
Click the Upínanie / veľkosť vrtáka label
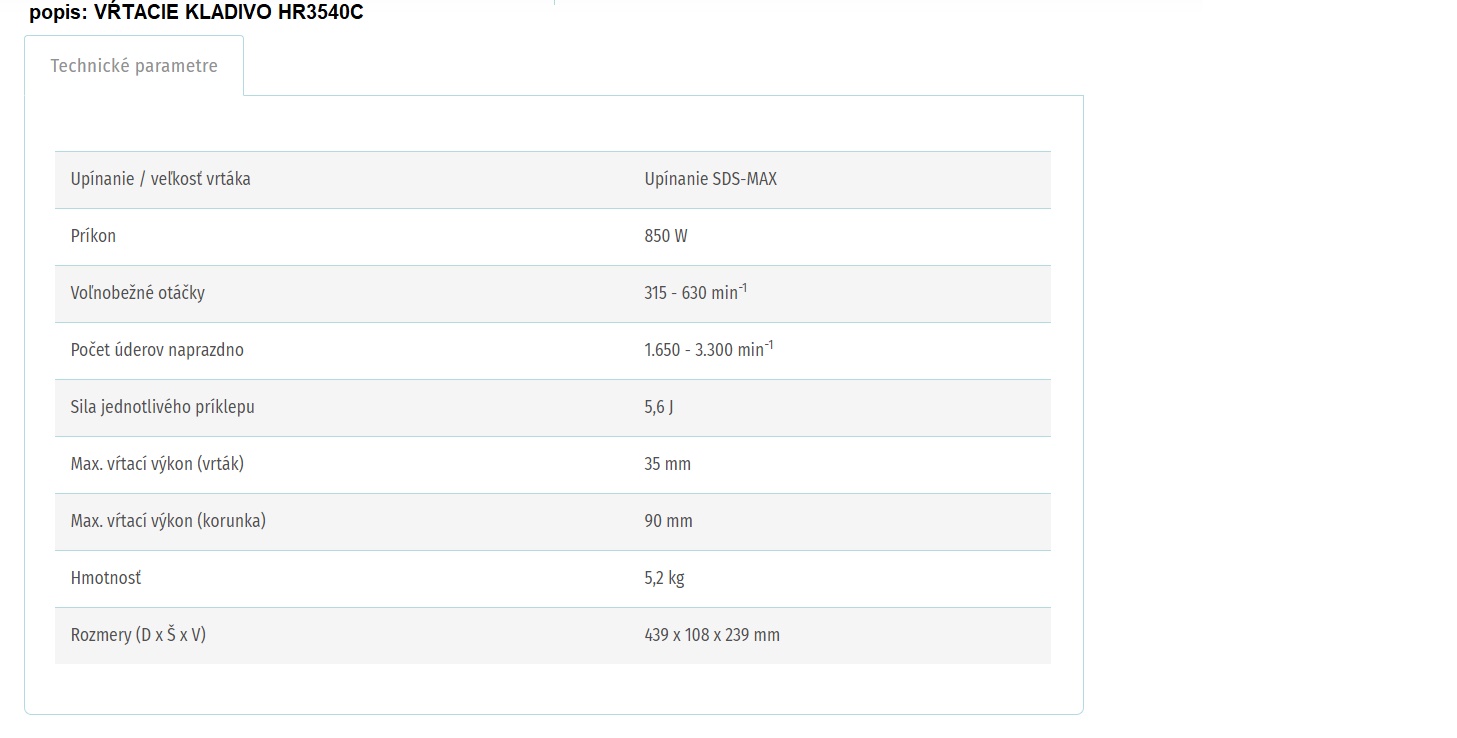click(x=161, y=179)
